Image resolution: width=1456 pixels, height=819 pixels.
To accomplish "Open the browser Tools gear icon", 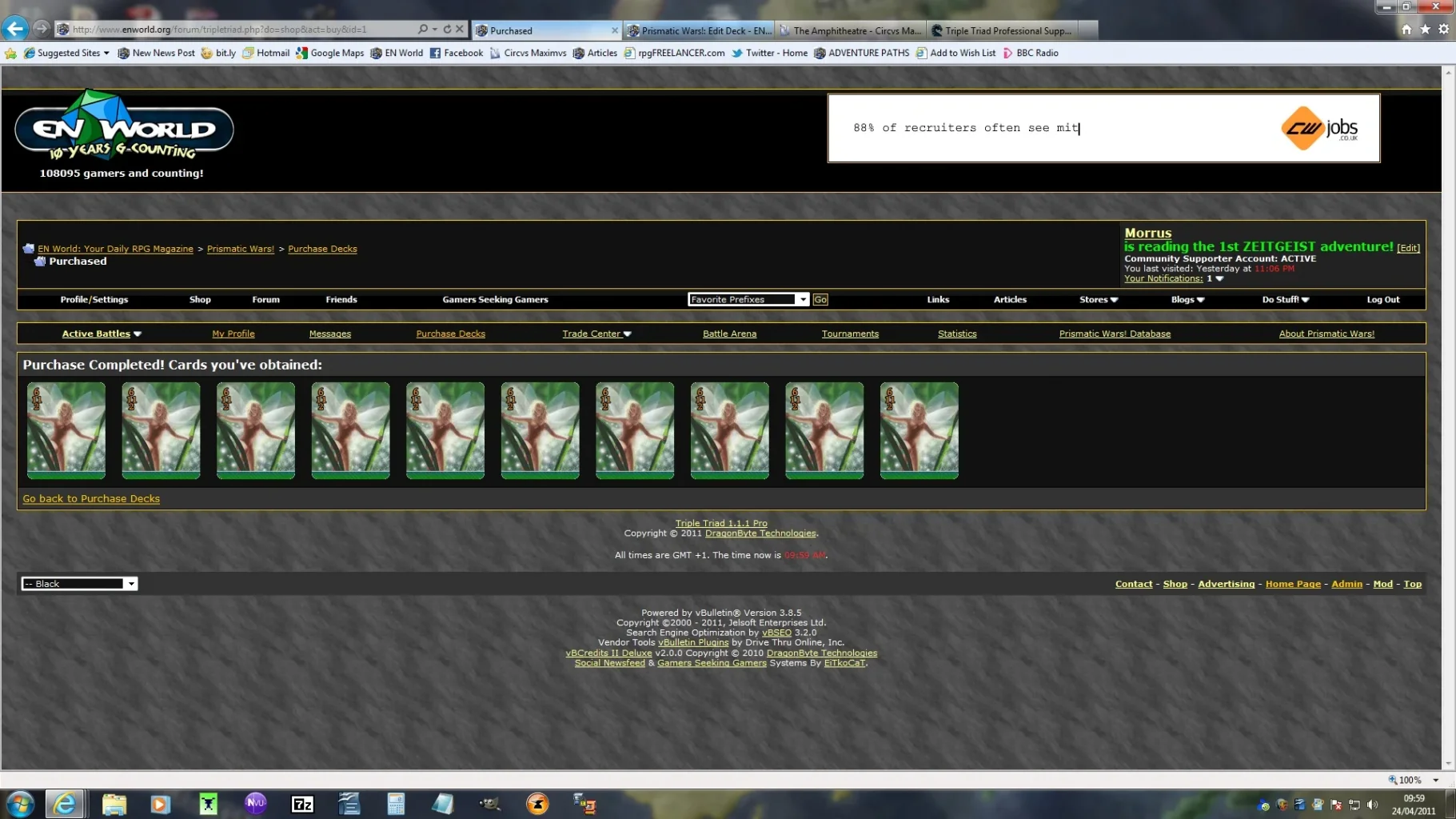I will 1443,30.
